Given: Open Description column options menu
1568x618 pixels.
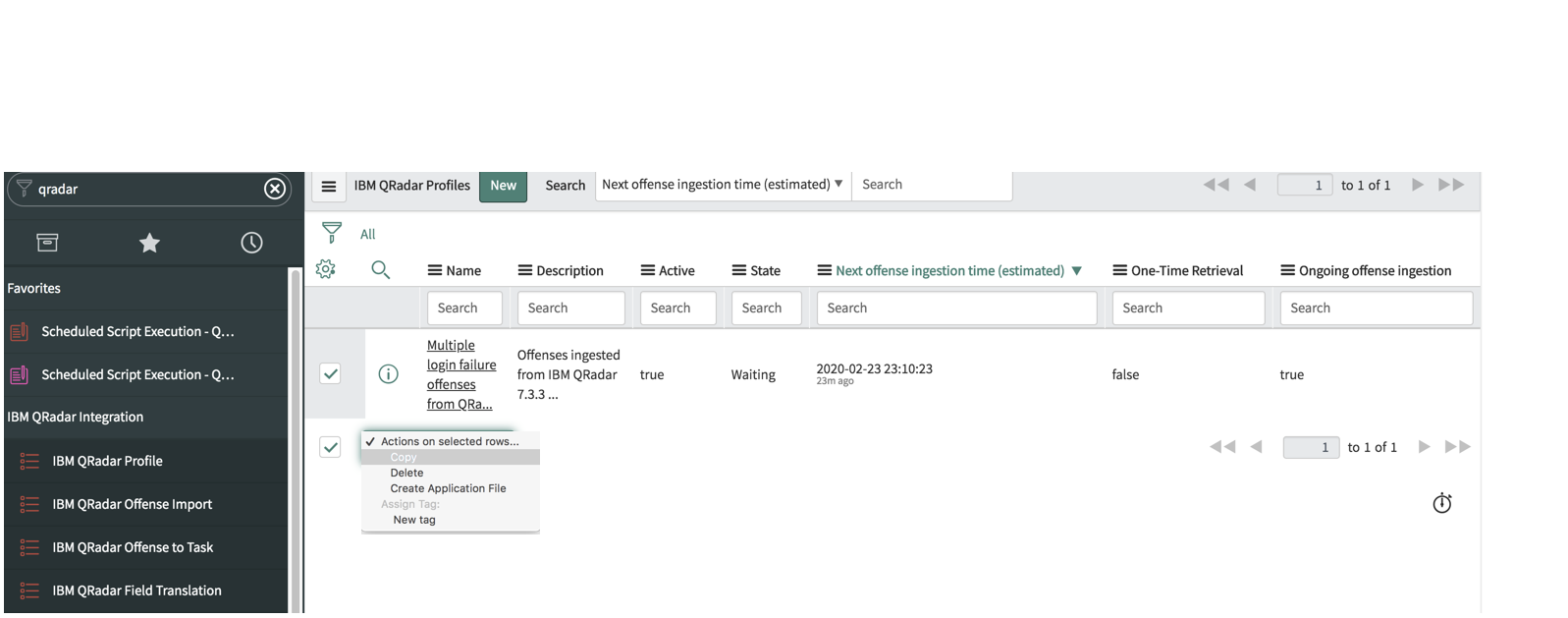Looking at the screenshot, I should (x=525, y=270).
